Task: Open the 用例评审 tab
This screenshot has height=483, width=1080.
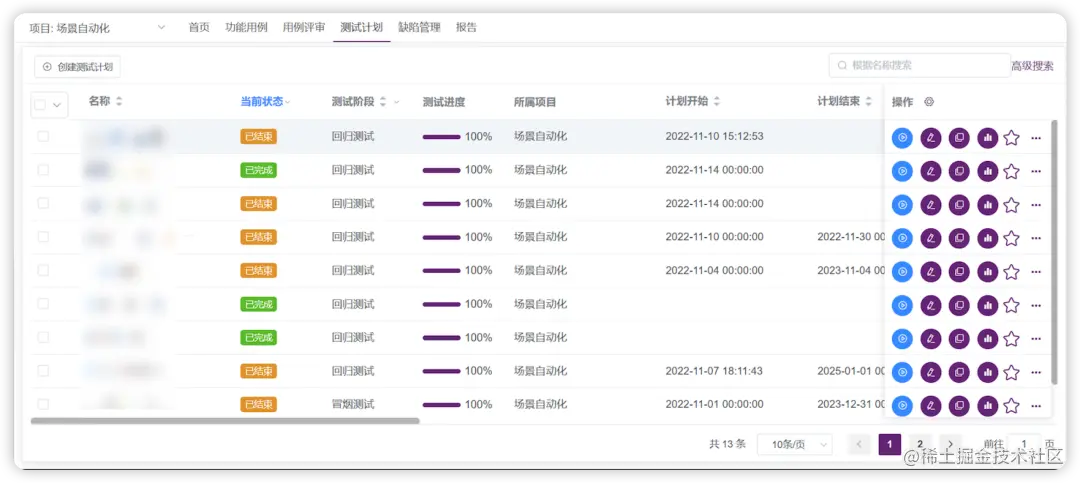Action: click(304, 28)
